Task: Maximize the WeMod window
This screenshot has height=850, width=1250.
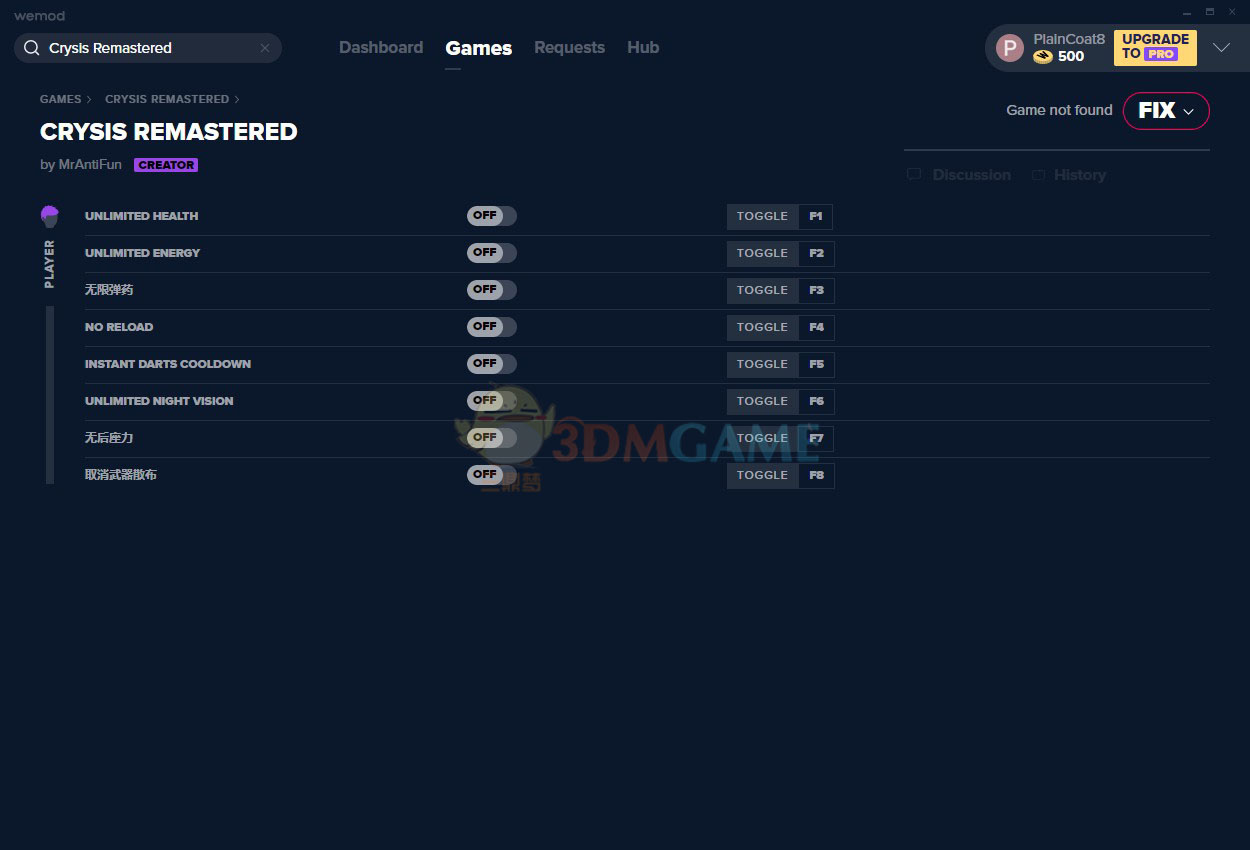Action: tap(1210, 12)
